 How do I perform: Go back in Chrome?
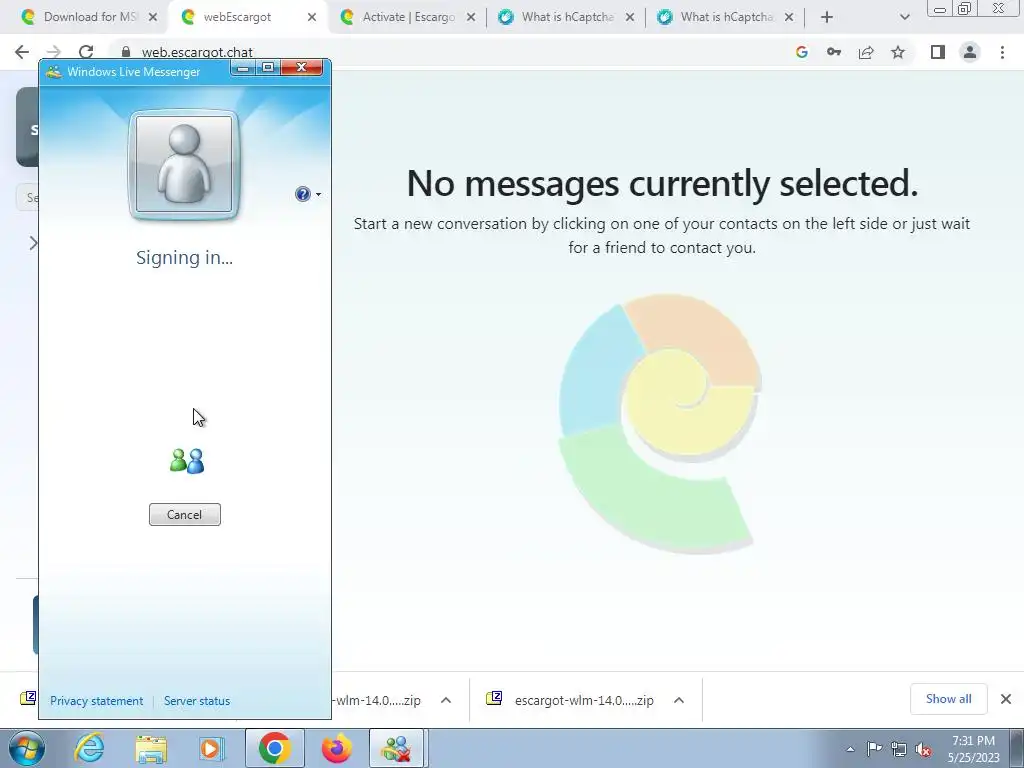(22, 52)
